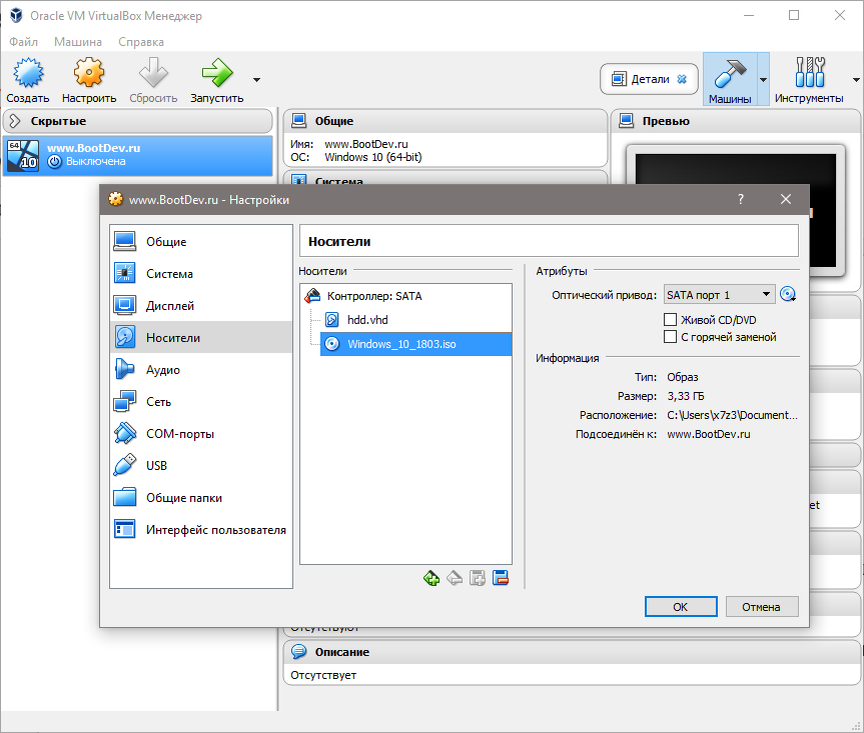
Task: Open the SATA порт 1 dropdown
Action: (x=719, y=295)
